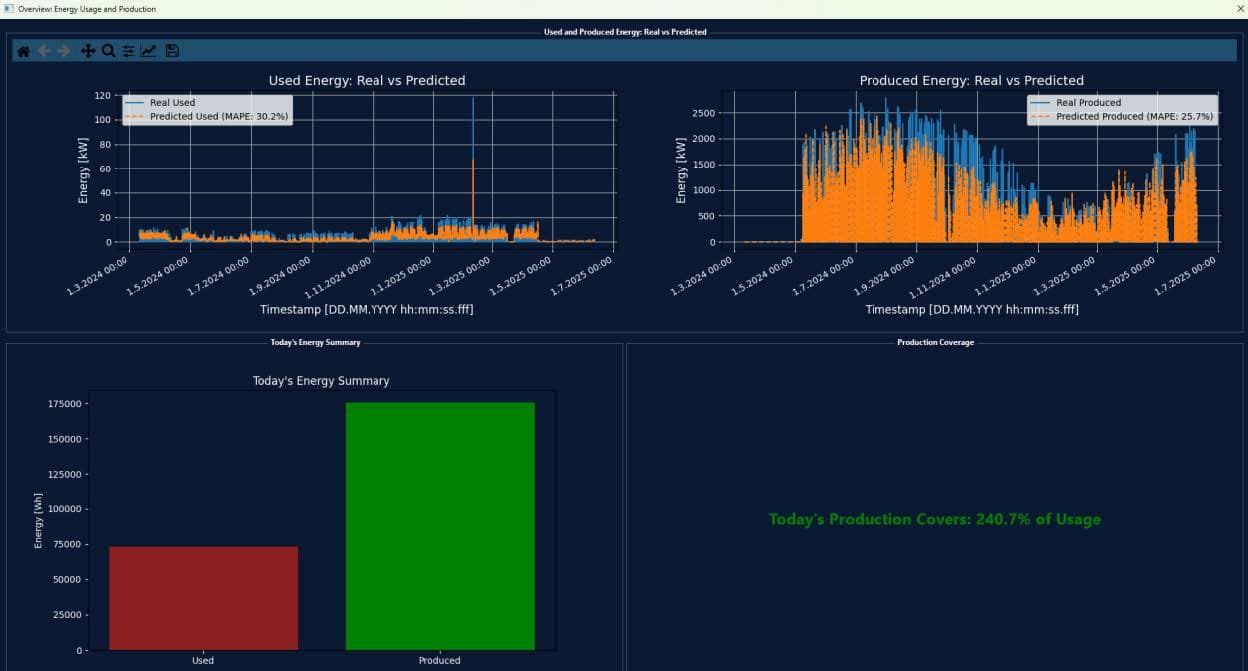Image resolution: width=1248 pixels, height=671 pixels.
Task: Click the red Used bar
Action: (x=203, y=598)
